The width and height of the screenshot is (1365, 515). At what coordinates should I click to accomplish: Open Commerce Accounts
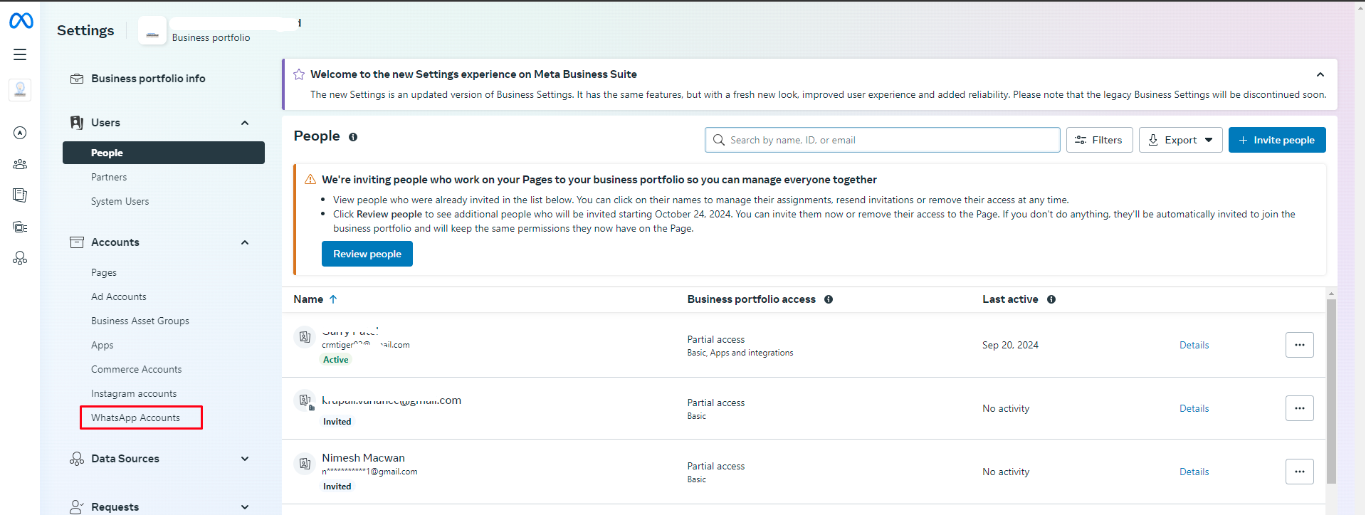(x=136, y=369)
